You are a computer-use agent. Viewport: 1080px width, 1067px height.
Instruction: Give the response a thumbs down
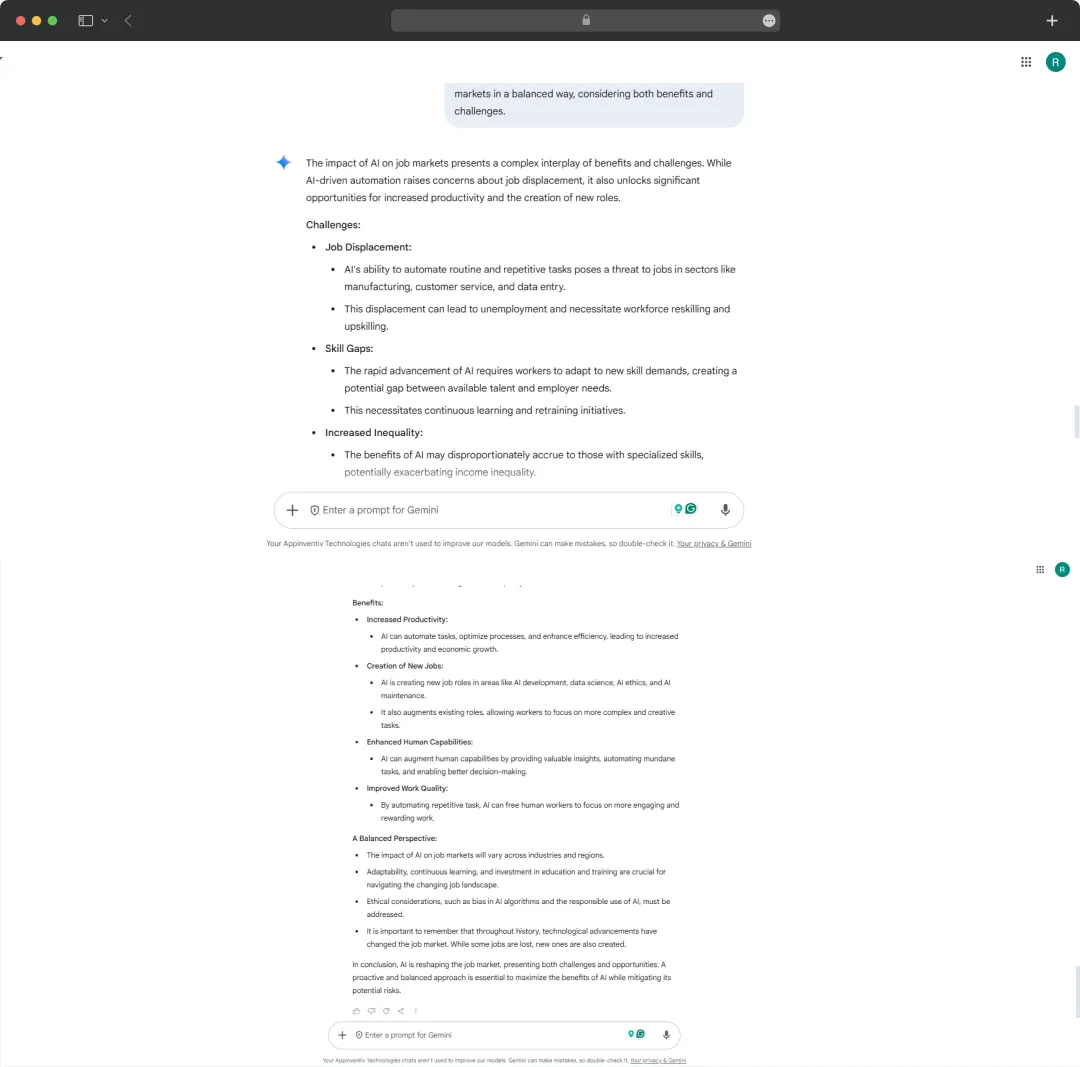pos(371,1011)
